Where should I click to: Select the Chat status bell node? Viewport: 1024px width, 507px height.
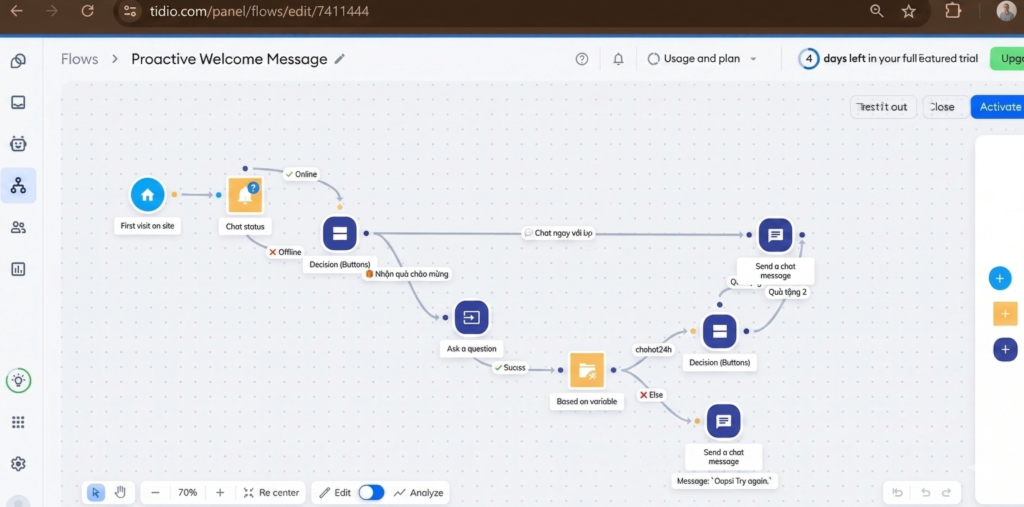pos(245,195)
